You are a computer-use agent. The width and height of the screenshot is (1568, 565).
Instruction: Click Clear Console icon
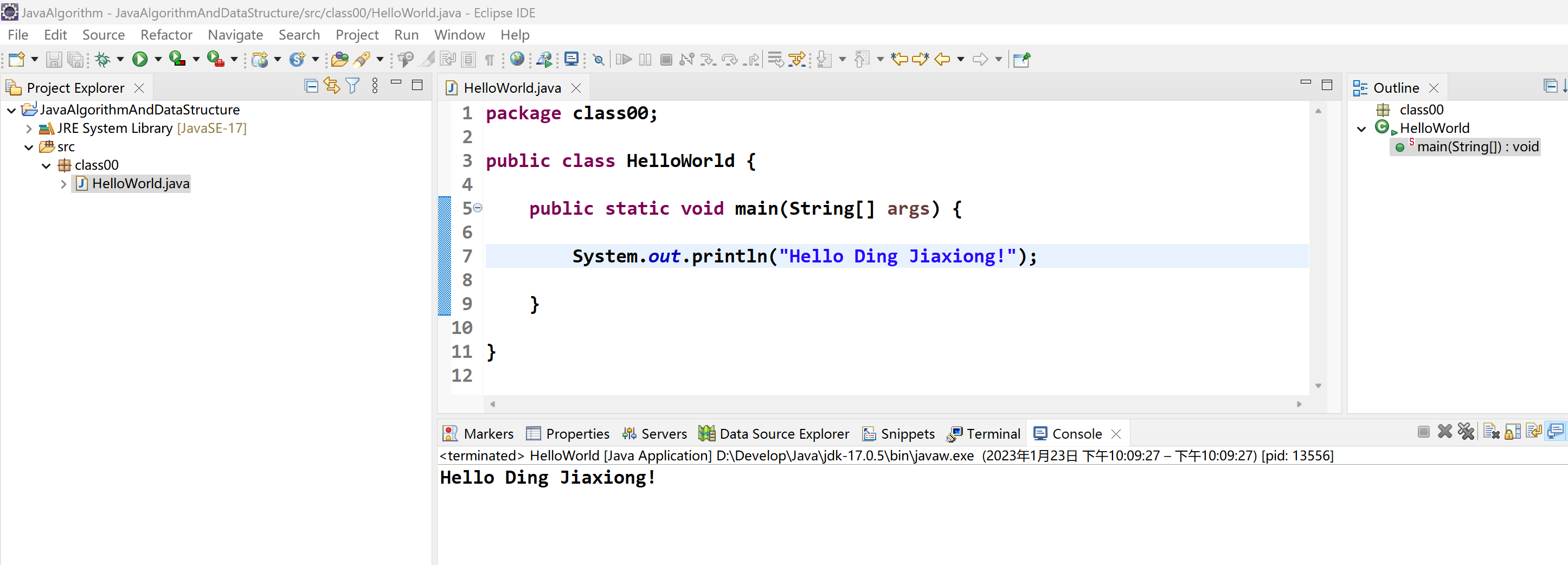(1490, 432)
